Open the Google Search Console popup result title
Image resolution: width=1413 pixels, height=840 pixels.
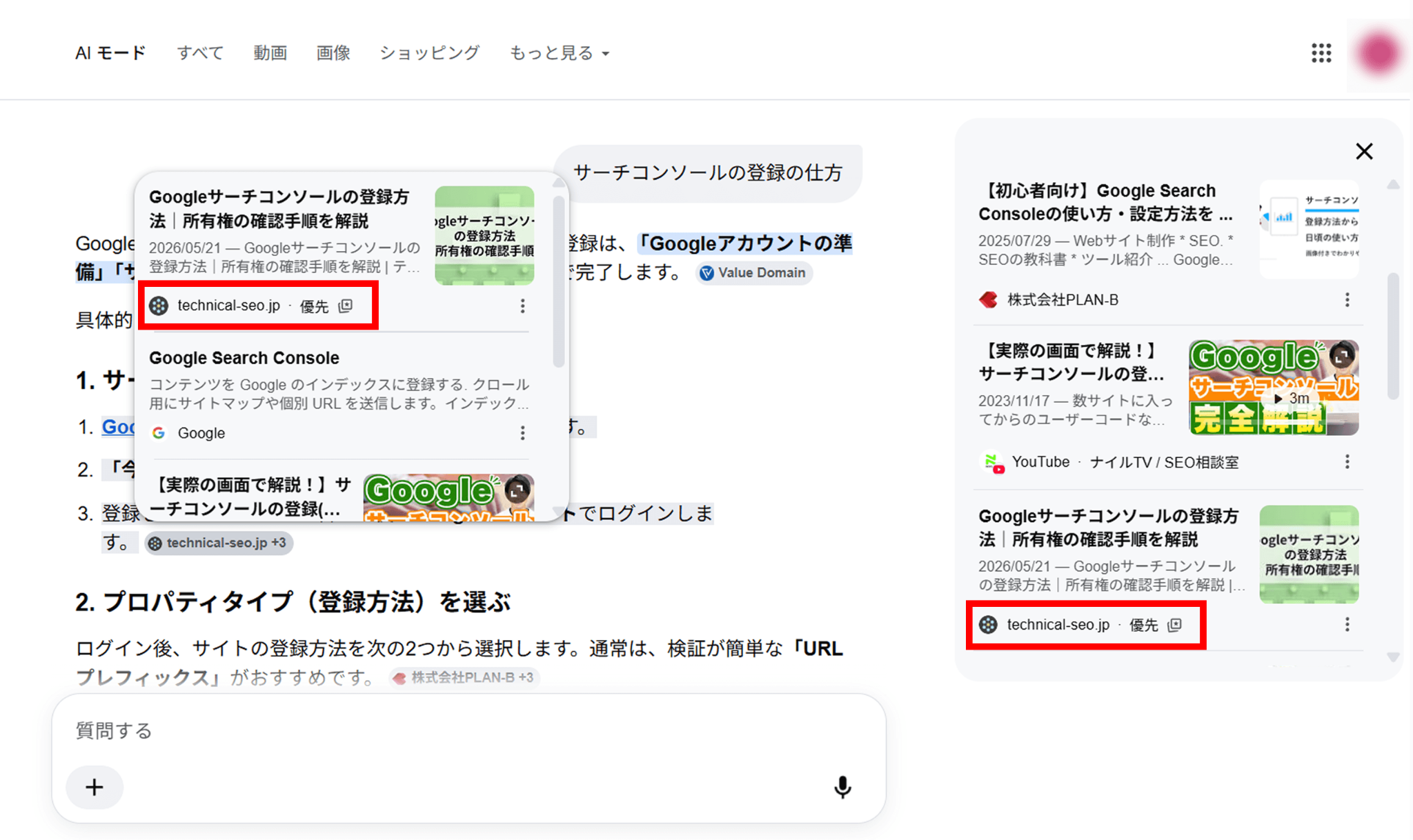coord(244,358)
